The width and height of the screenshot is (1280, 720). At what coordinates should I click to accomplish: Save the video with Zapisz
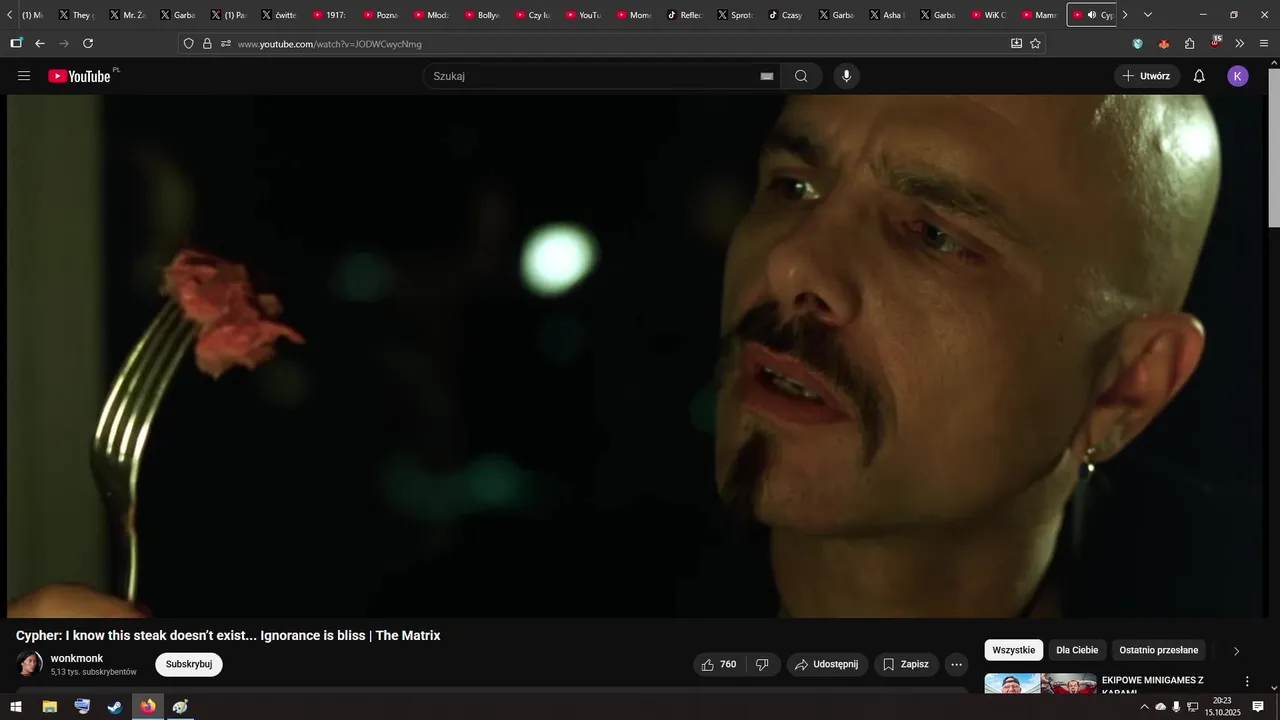coord(907,665)
